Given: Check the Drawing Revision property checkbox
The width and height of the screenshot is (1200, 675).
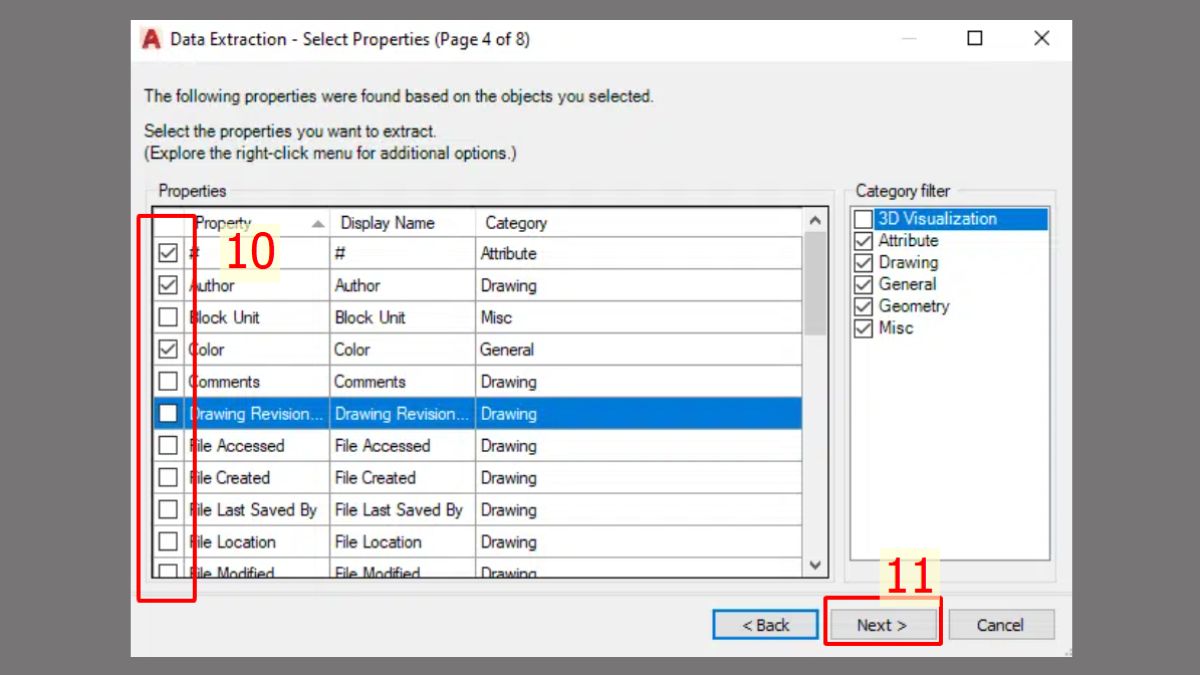Looking at the screenshot, I should pos(168,413).
